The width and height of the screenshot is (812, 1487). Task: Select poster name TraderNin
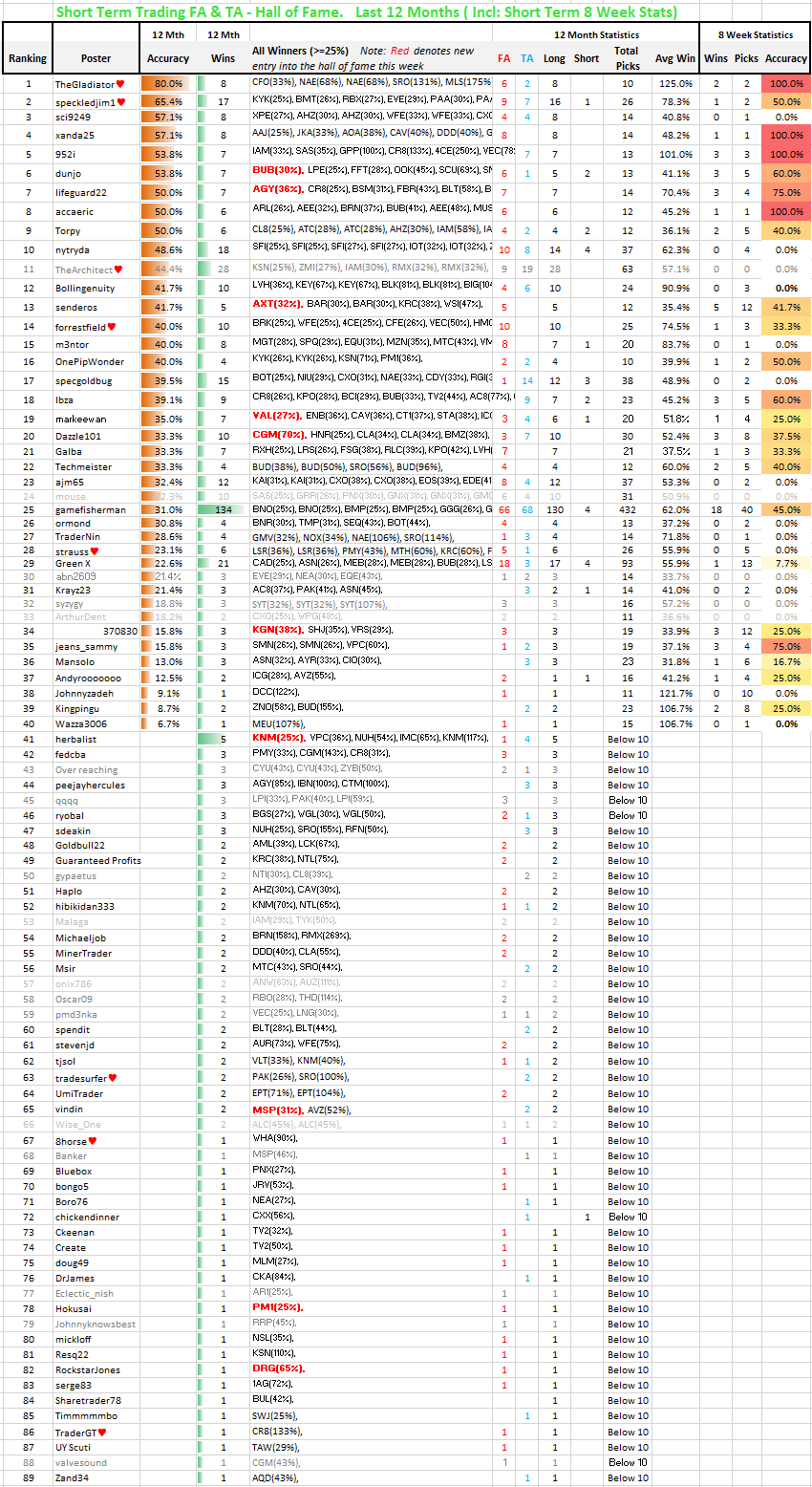coord(76,537)
